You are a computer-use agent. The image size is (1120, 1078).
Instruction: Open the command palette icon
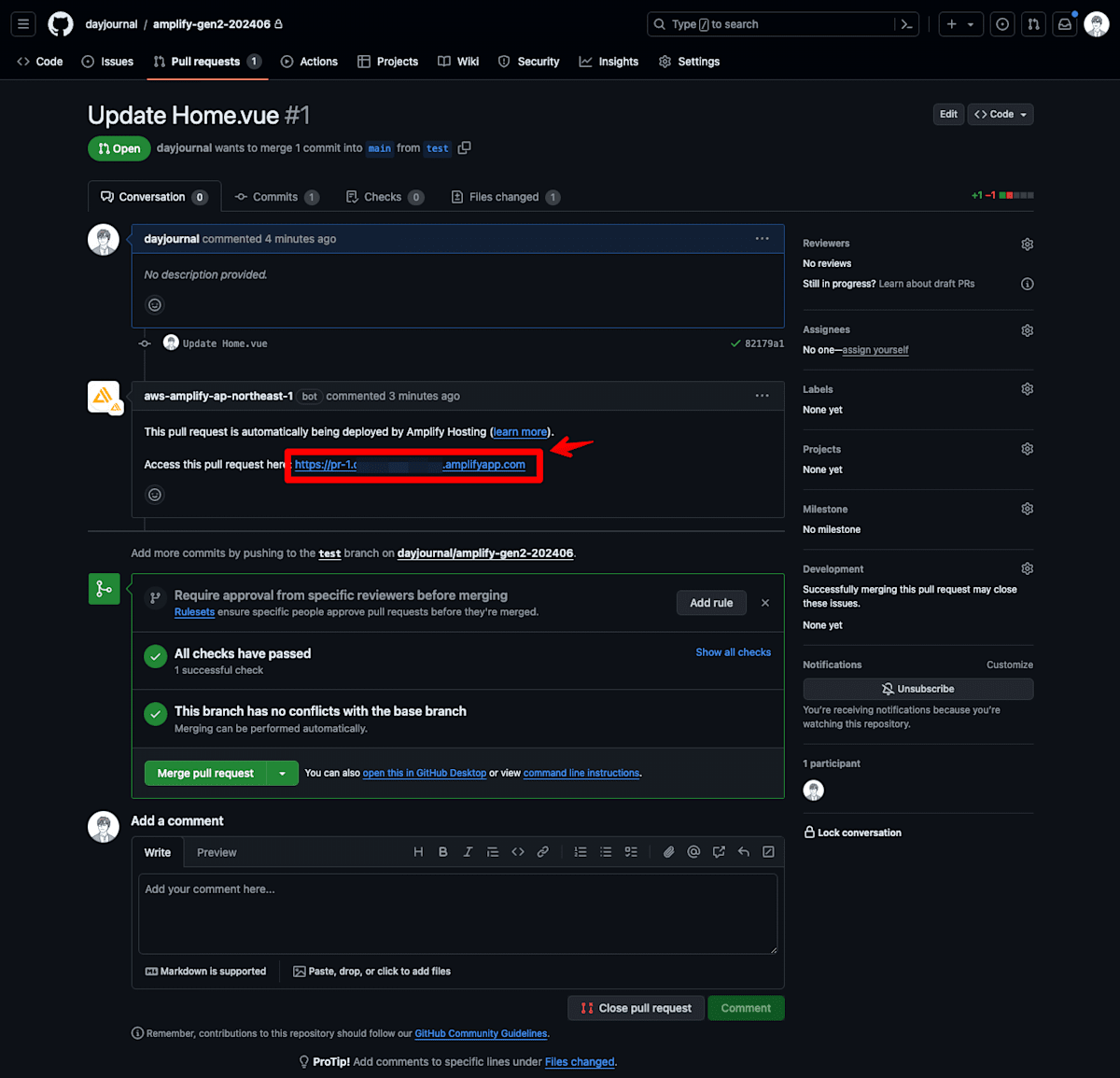point(906,24)
